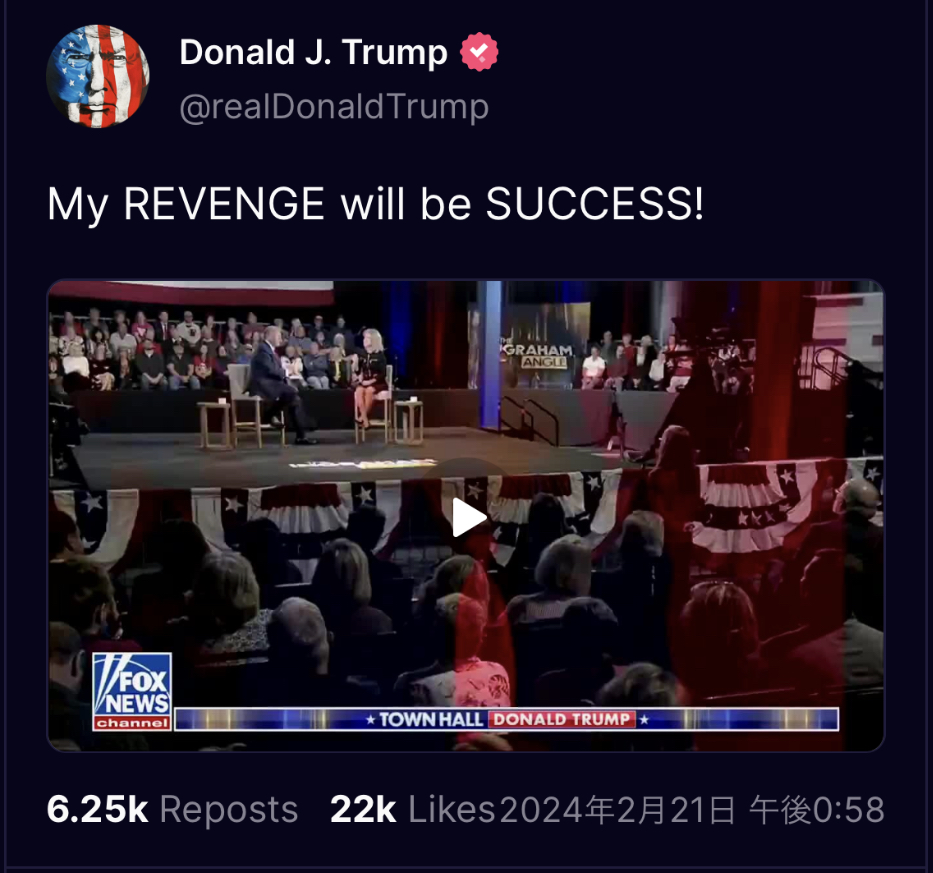Click the red DONALD TRUMP banner label
This screenshot has height=873, width=933.
[x=562, y=719]
